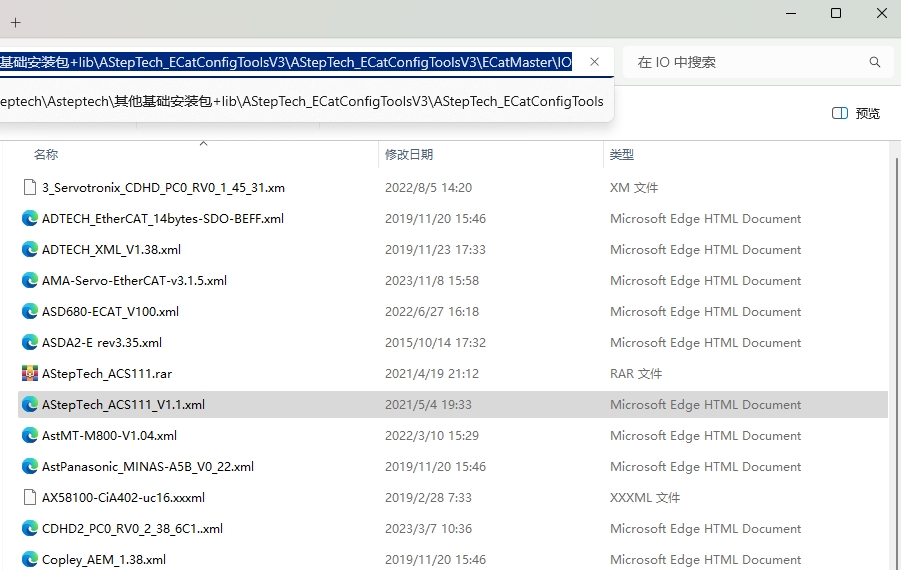
Task: Click file icon of AX58100-CiA402-uc16.xxxml
Action: click(x=29, y=498)
